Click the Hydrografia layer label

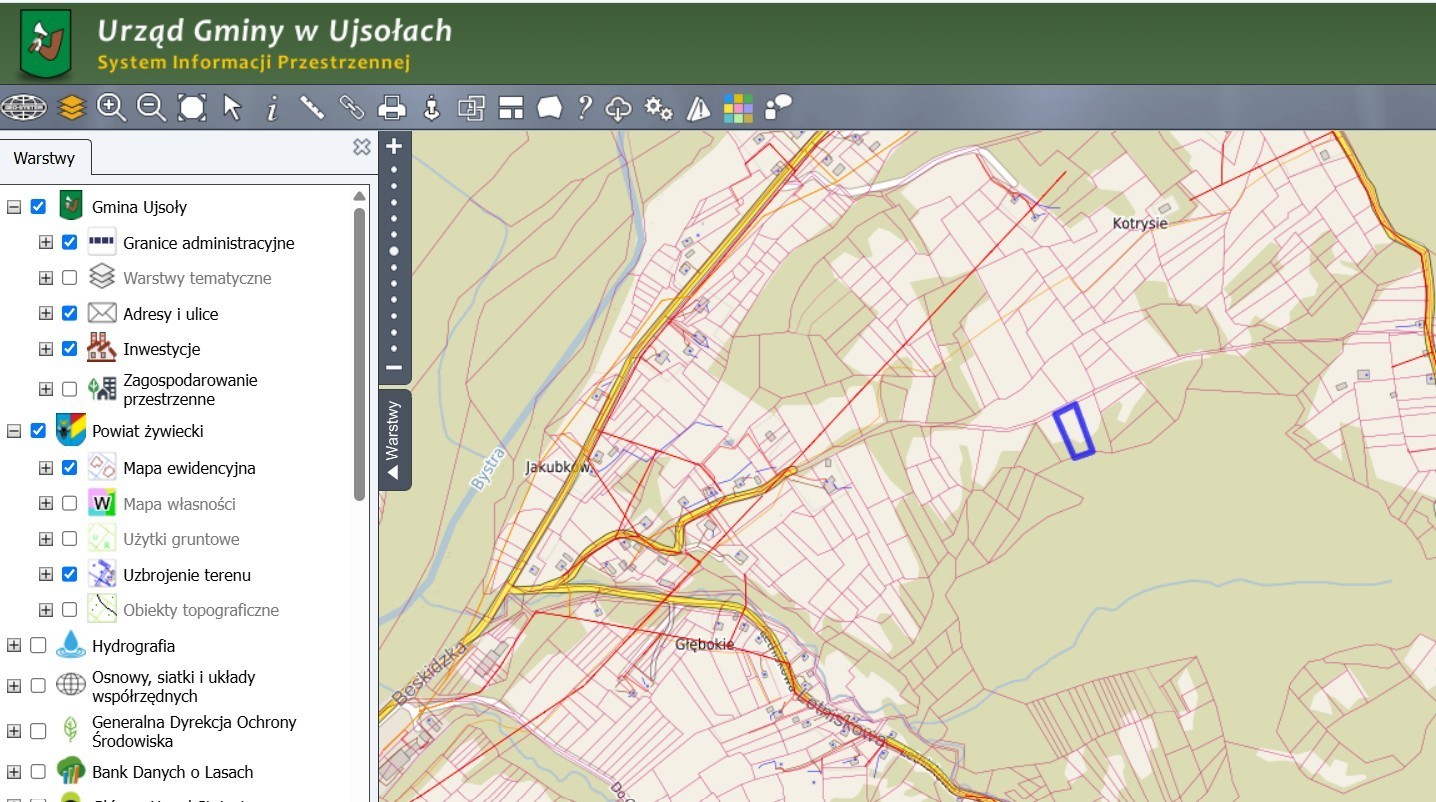click(x=133, y=646)
